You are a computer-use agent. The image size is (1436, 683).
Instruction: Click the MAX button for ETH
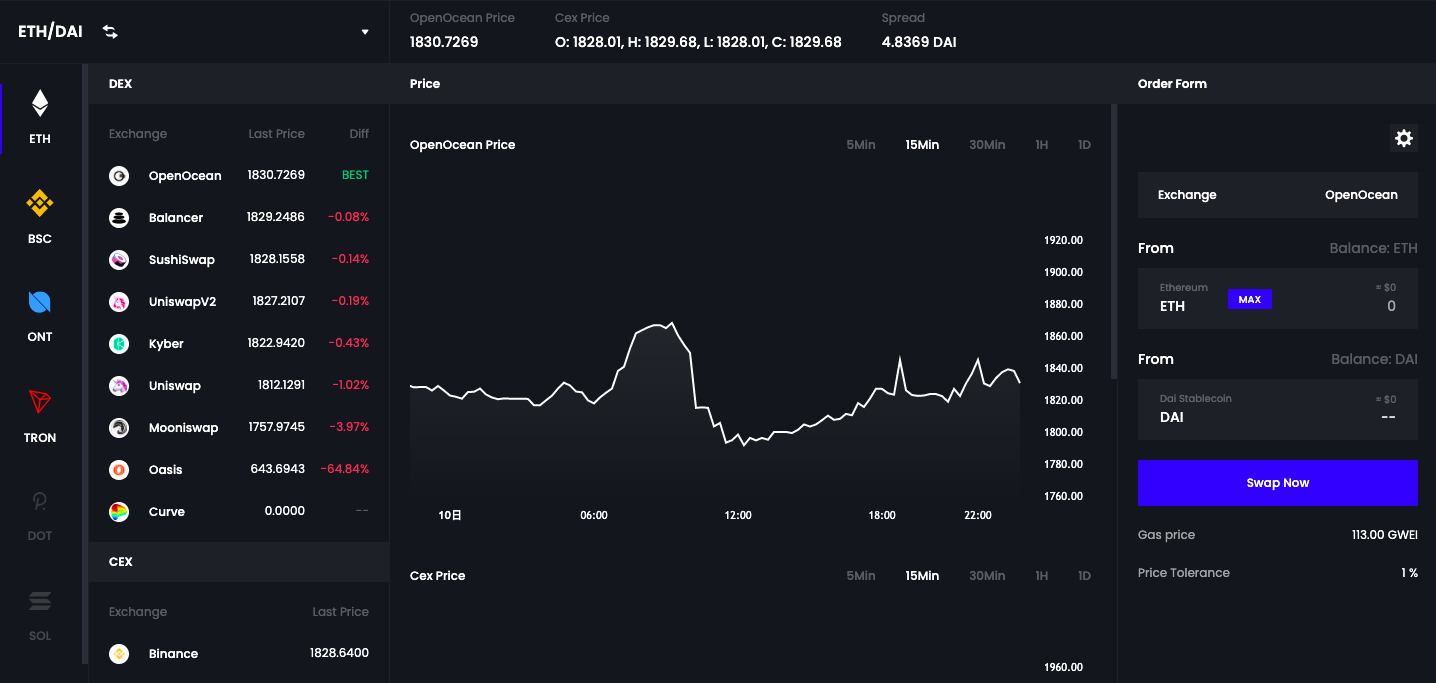pyautogui.click(x=1249, y=299)
